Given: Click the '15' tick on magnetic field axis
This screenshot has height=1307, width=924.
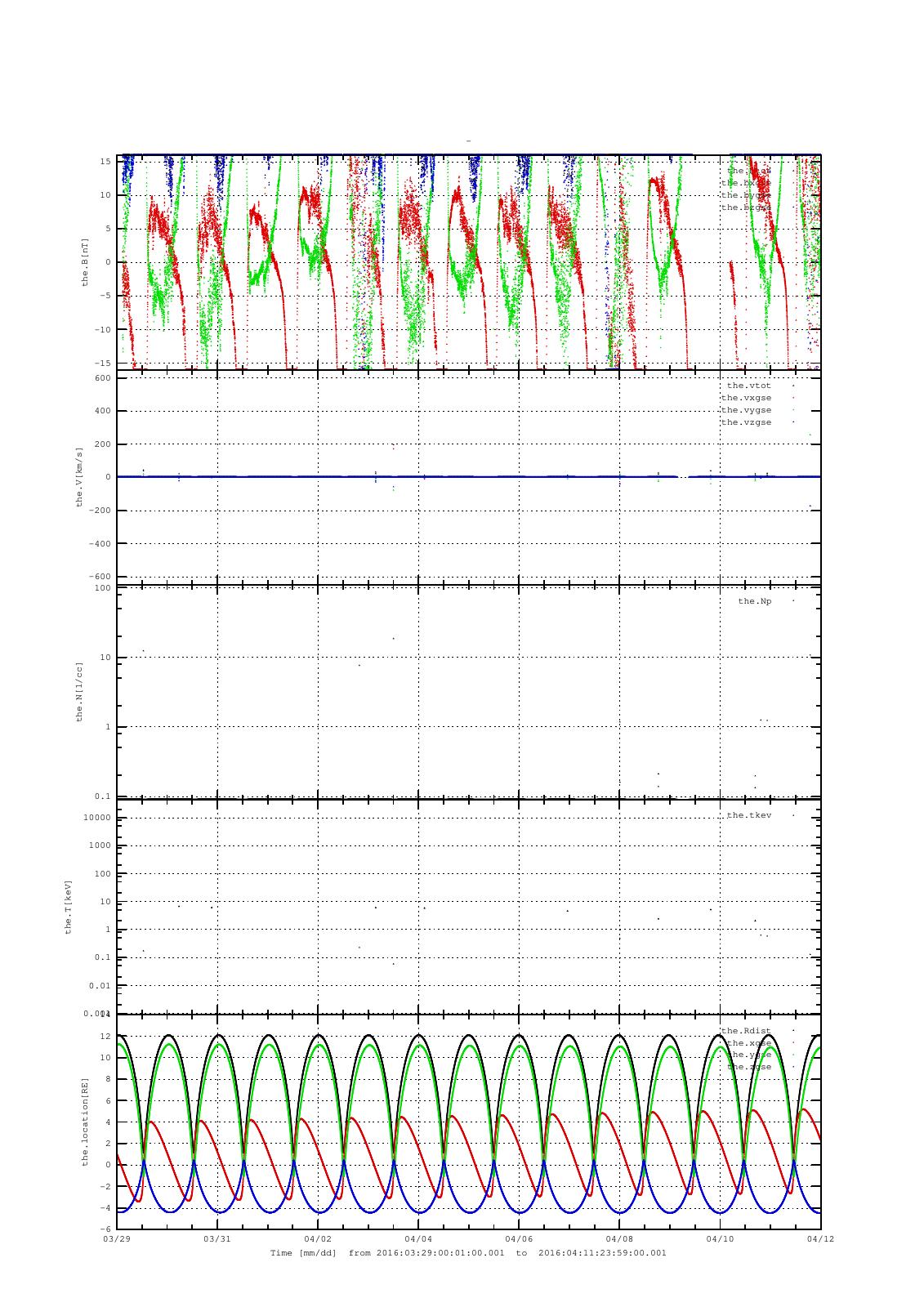Looking at the screenshot, I should pos(105,161).
